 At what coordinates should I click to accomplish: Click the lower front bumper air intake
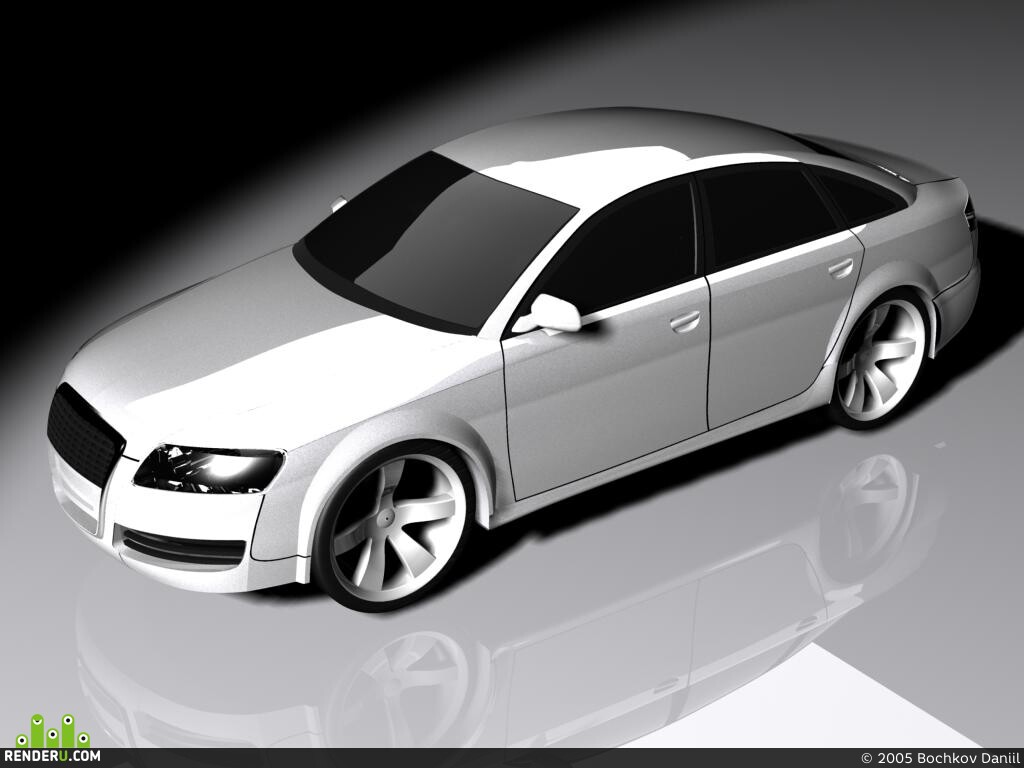183,548
